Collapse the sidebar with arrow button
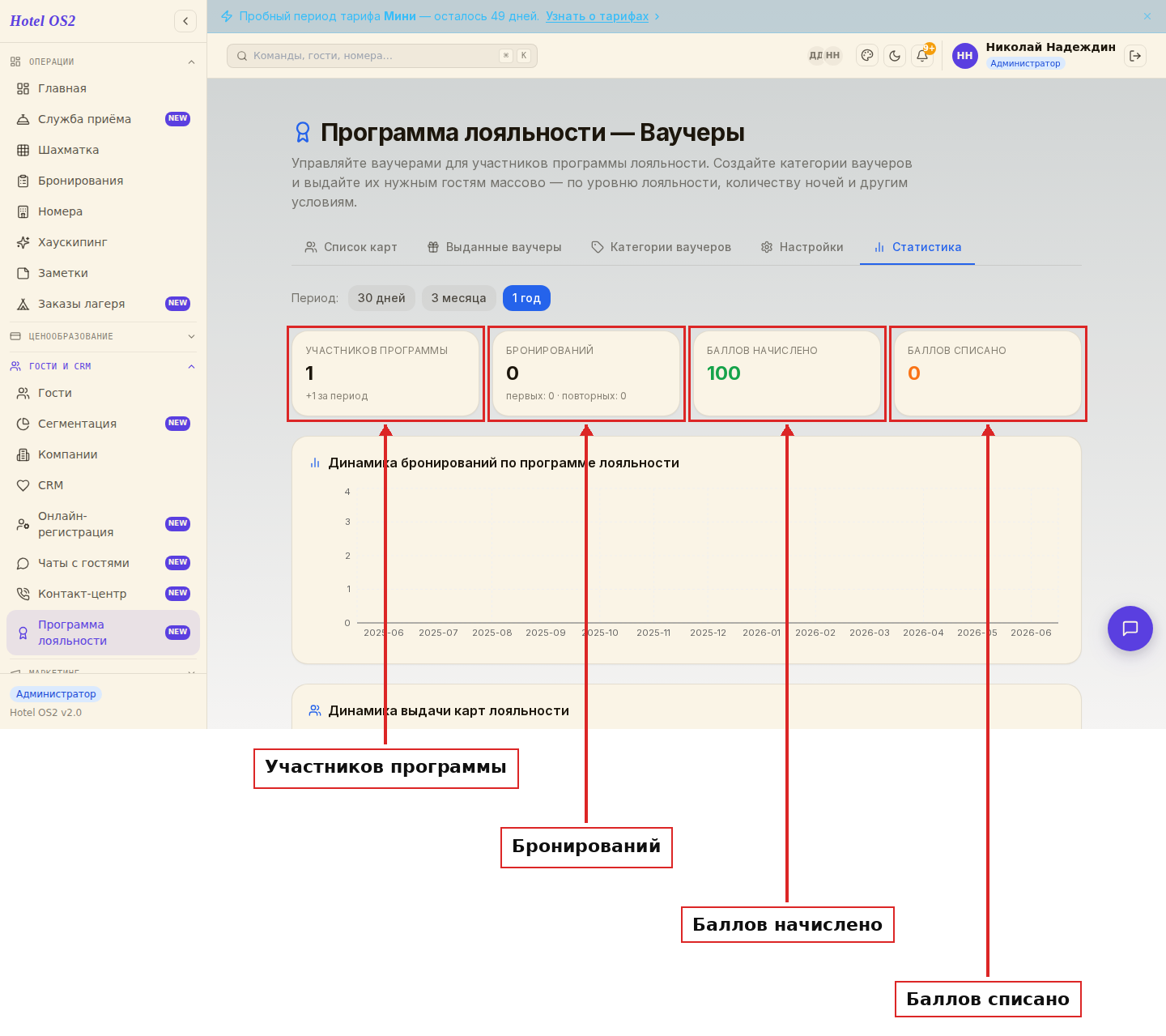 pyautogui.click(x=185, y=21)
